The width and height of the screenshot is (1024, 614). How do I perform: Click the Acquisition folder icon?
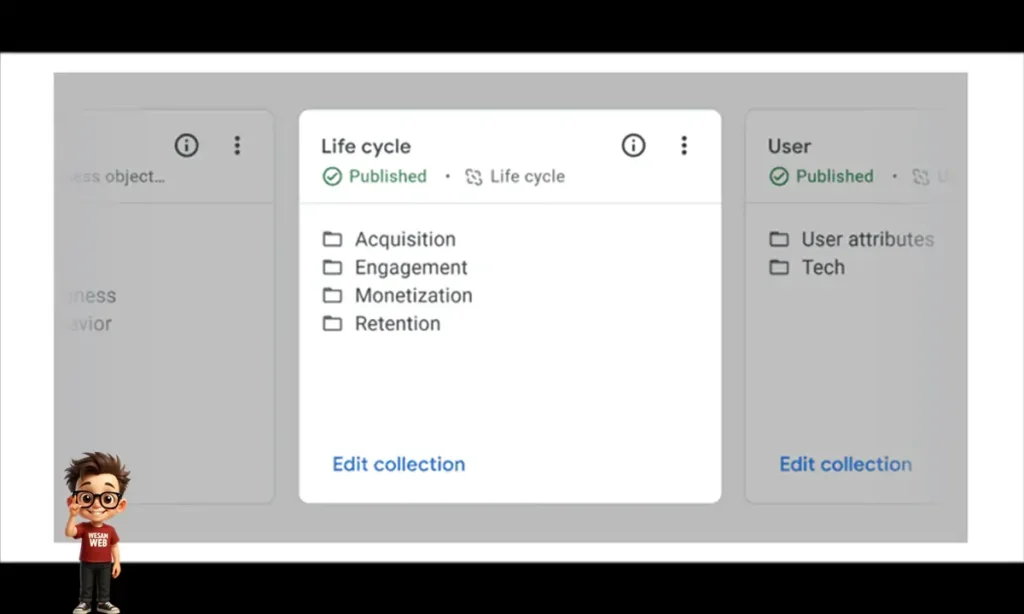tap(332, 240)
